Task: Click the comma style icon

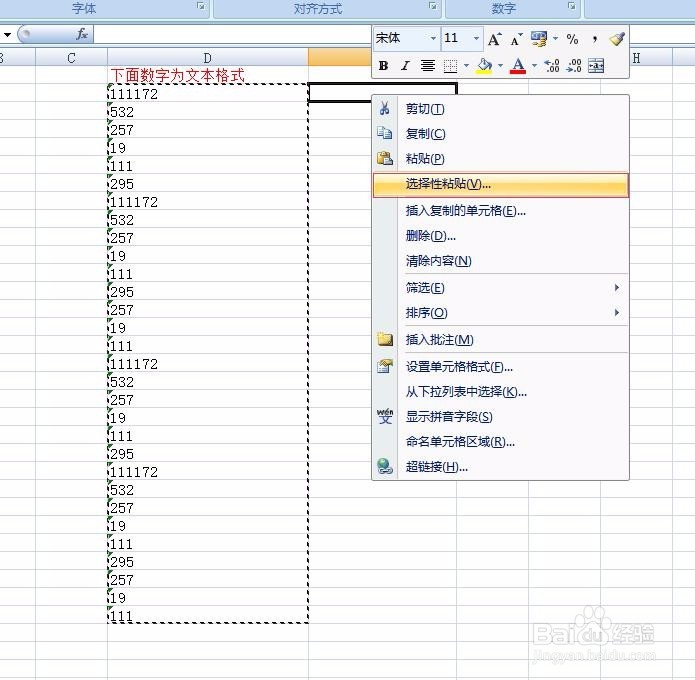Action: click(x=594, y=39)
